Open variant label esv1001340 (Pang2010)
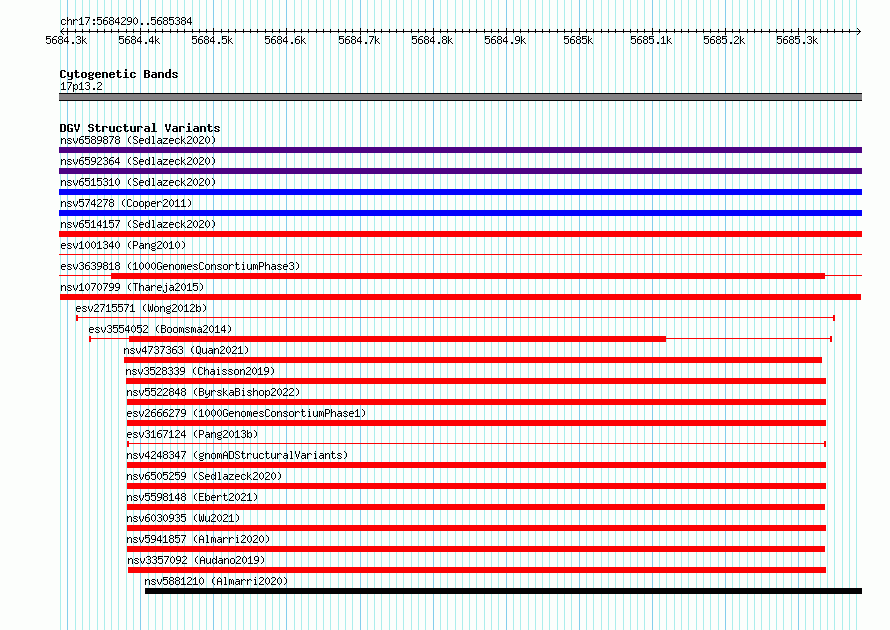 pyautogui.click(x=123, y=245)
